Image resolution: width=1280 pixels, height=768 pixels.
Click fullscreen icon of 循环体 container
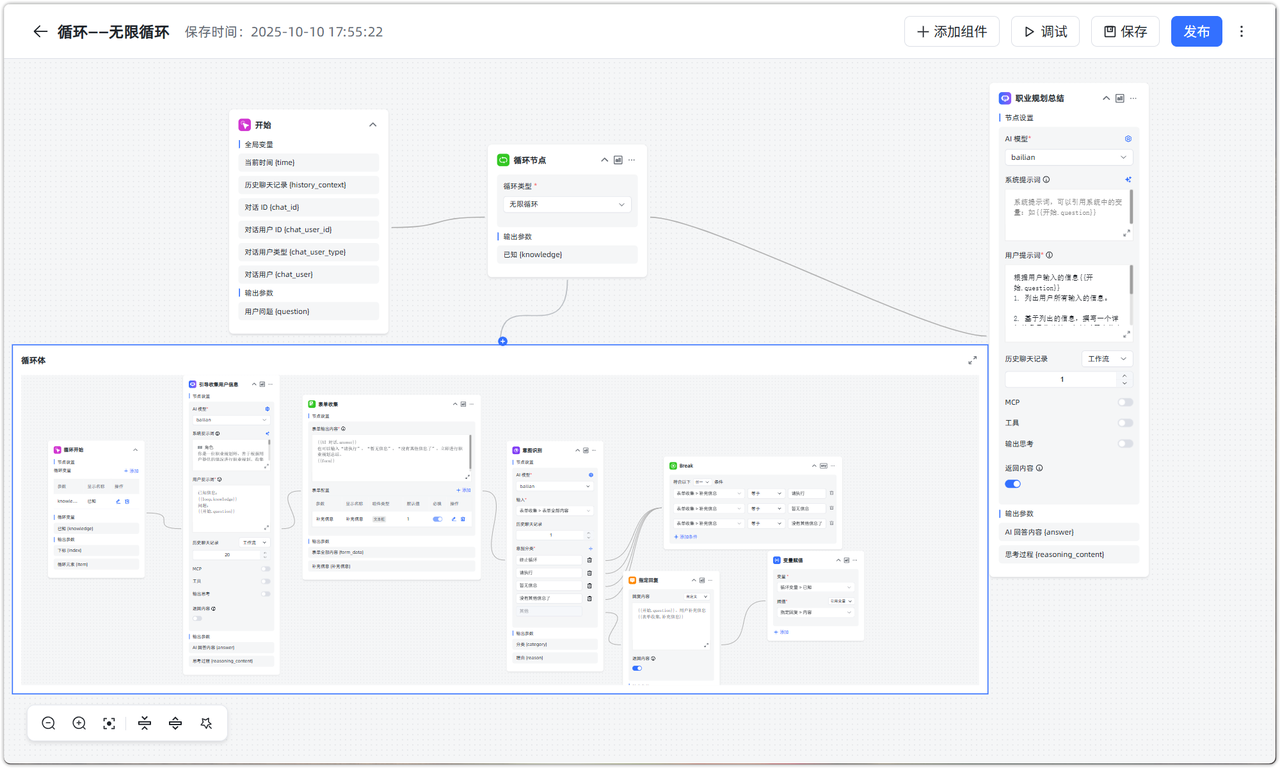coord(972,360)
